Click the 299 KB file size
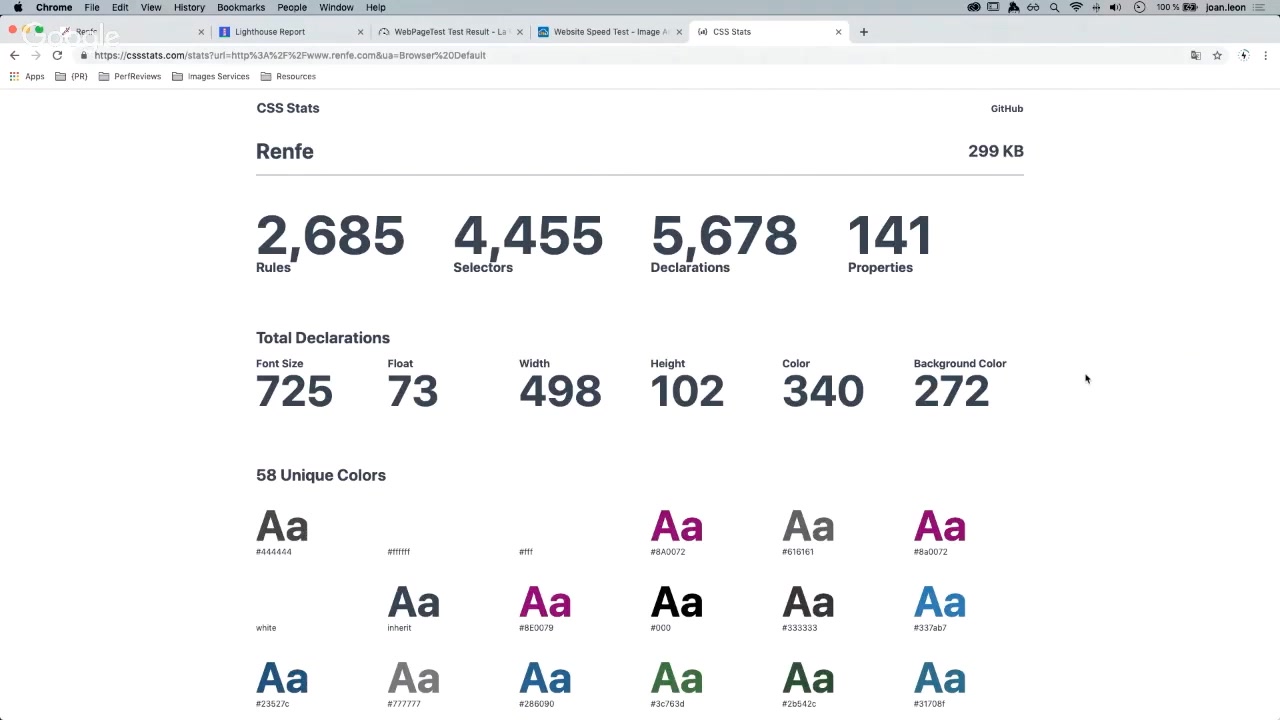The image size is (1280, 720). (x=996, y=151)
